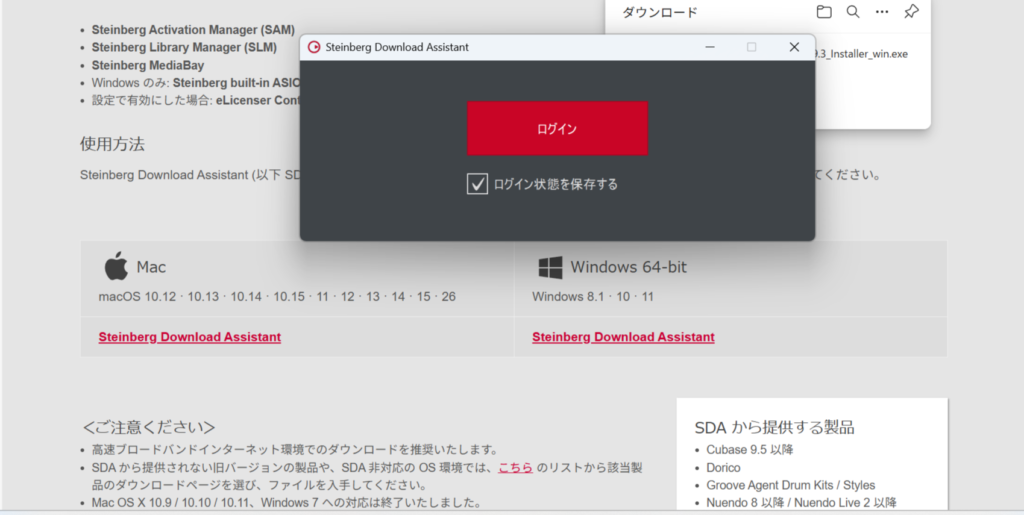Close the Steinberg Download Assistant window
The image size is (1024, 515).
[794, 47]
